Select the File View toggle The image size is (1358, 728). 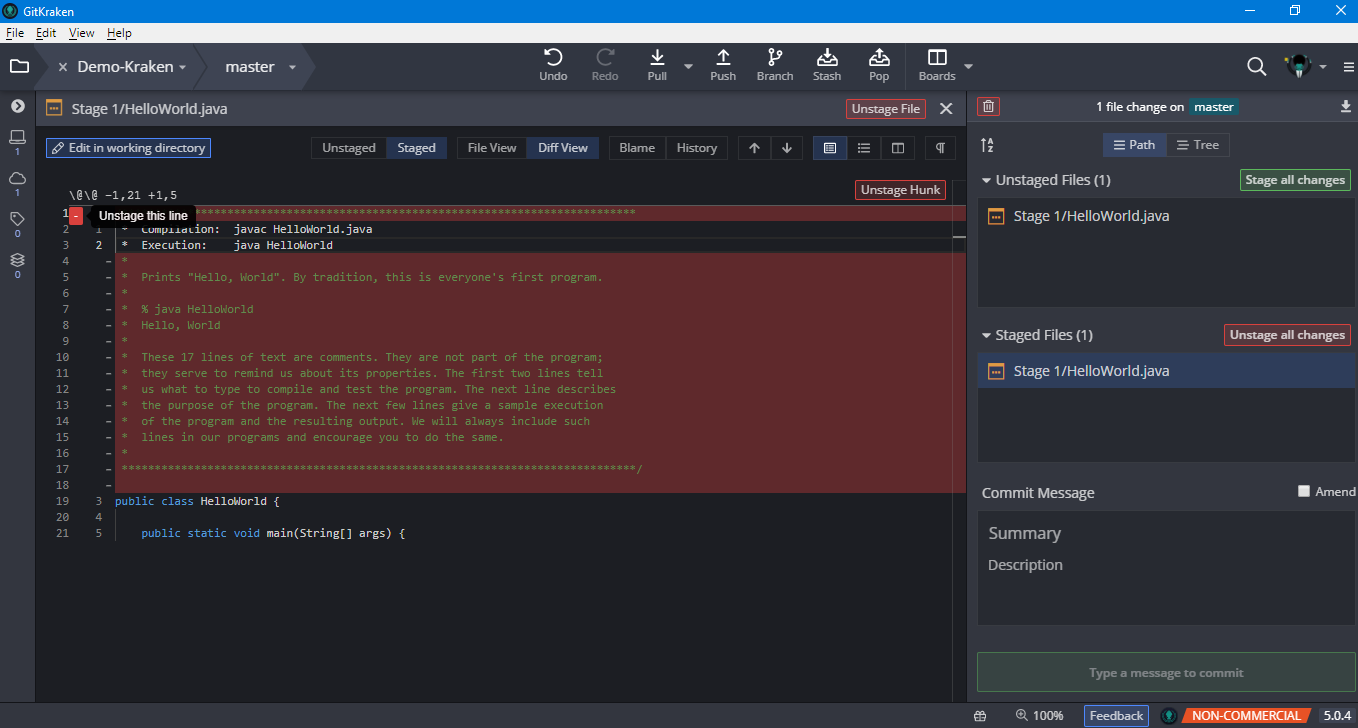click(493, 148)
